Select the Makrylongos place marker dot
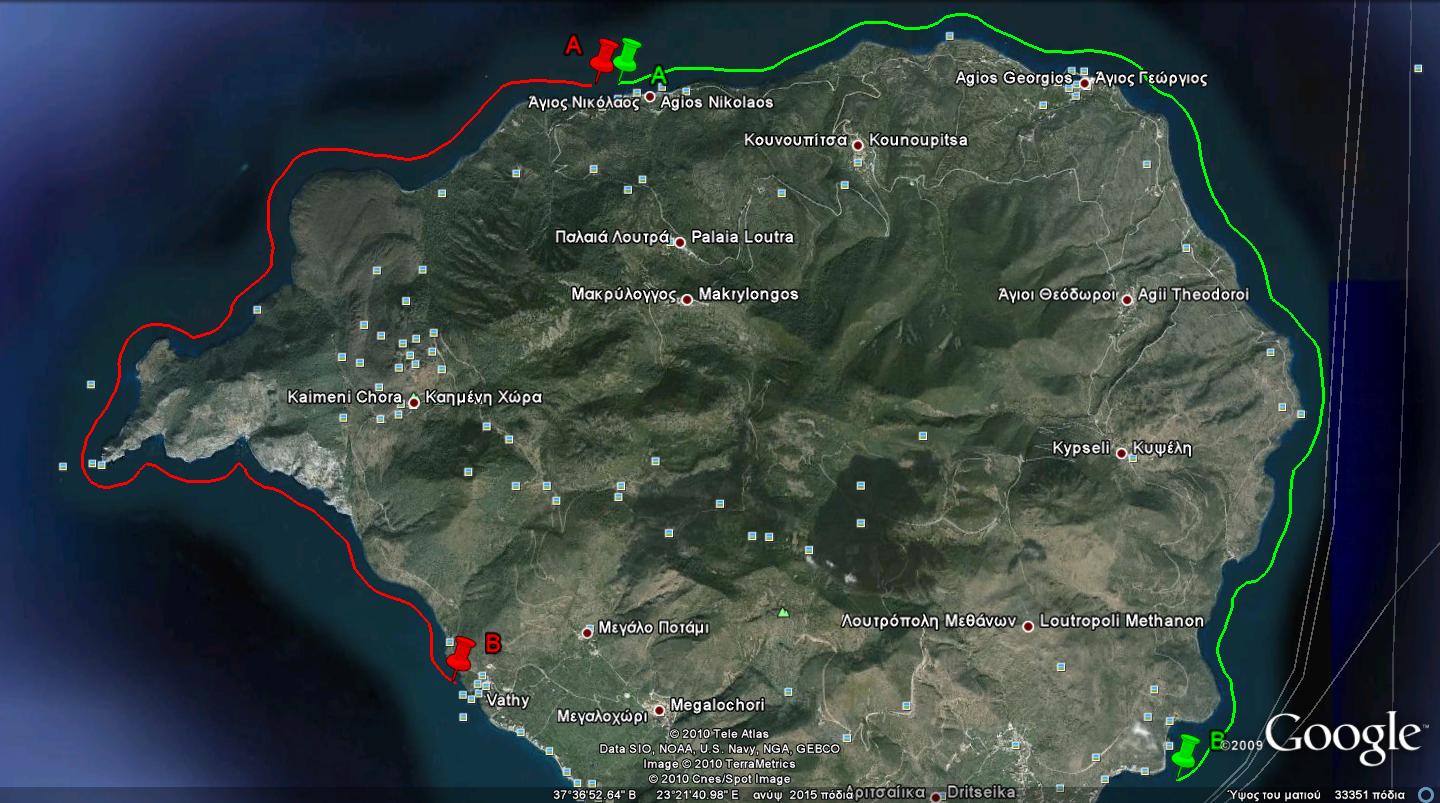 point(687,299)
